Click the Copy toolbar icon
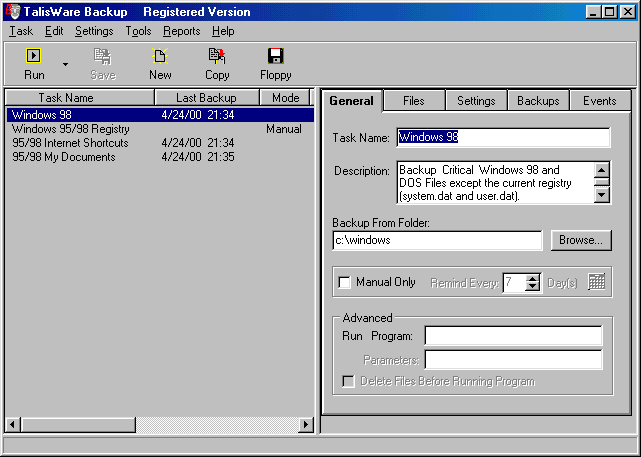This screenshot has width=641, height=457. 217,56
